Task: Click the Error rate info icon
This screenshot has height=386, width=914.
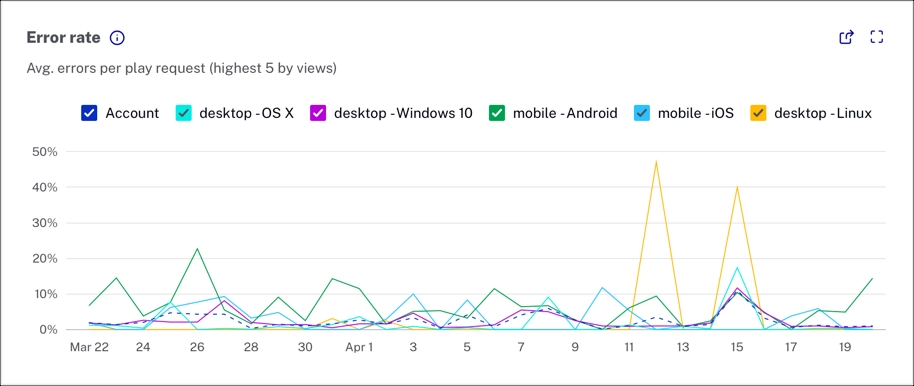Action: pos(117,38)
